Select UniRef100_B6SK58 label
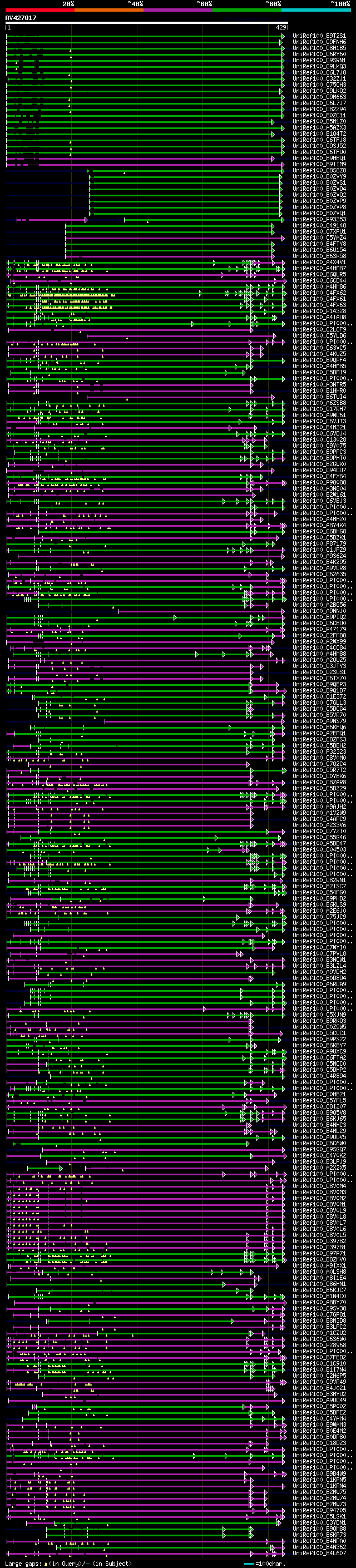Screen dimensions: 356x1568 [319, 256]
